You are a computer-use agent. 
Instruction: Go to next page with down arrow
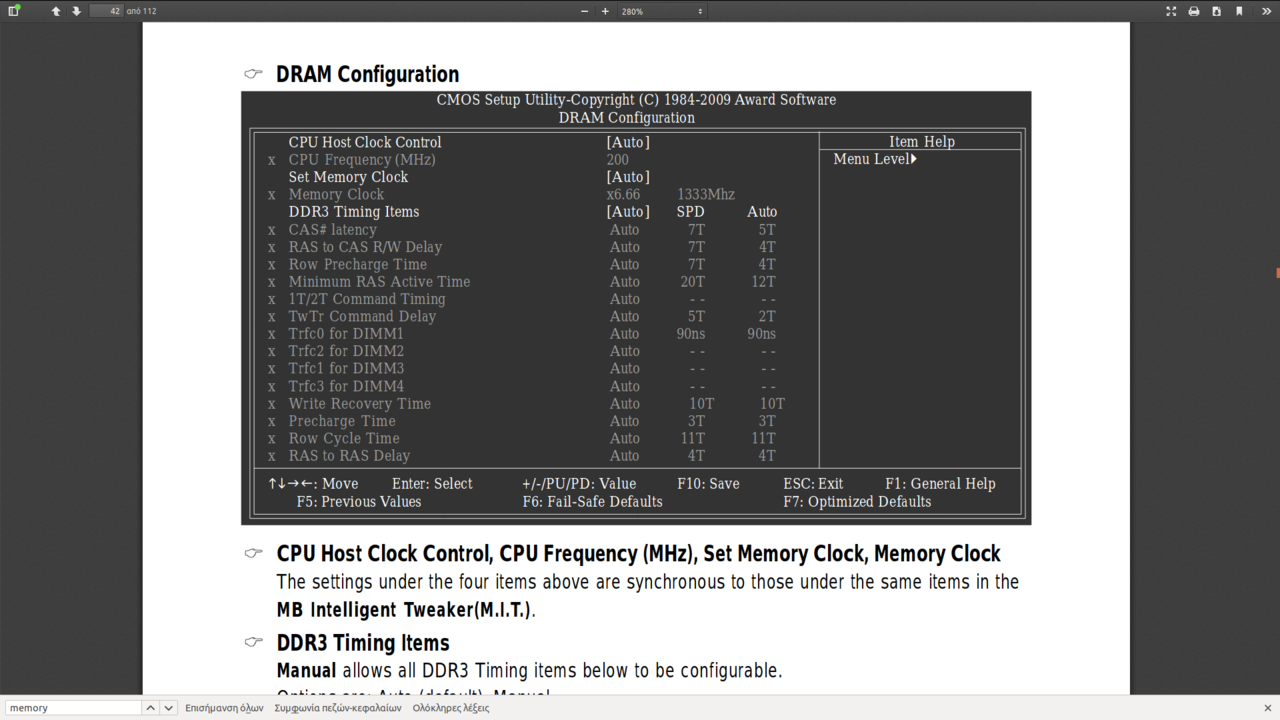(x=76, y=11)
